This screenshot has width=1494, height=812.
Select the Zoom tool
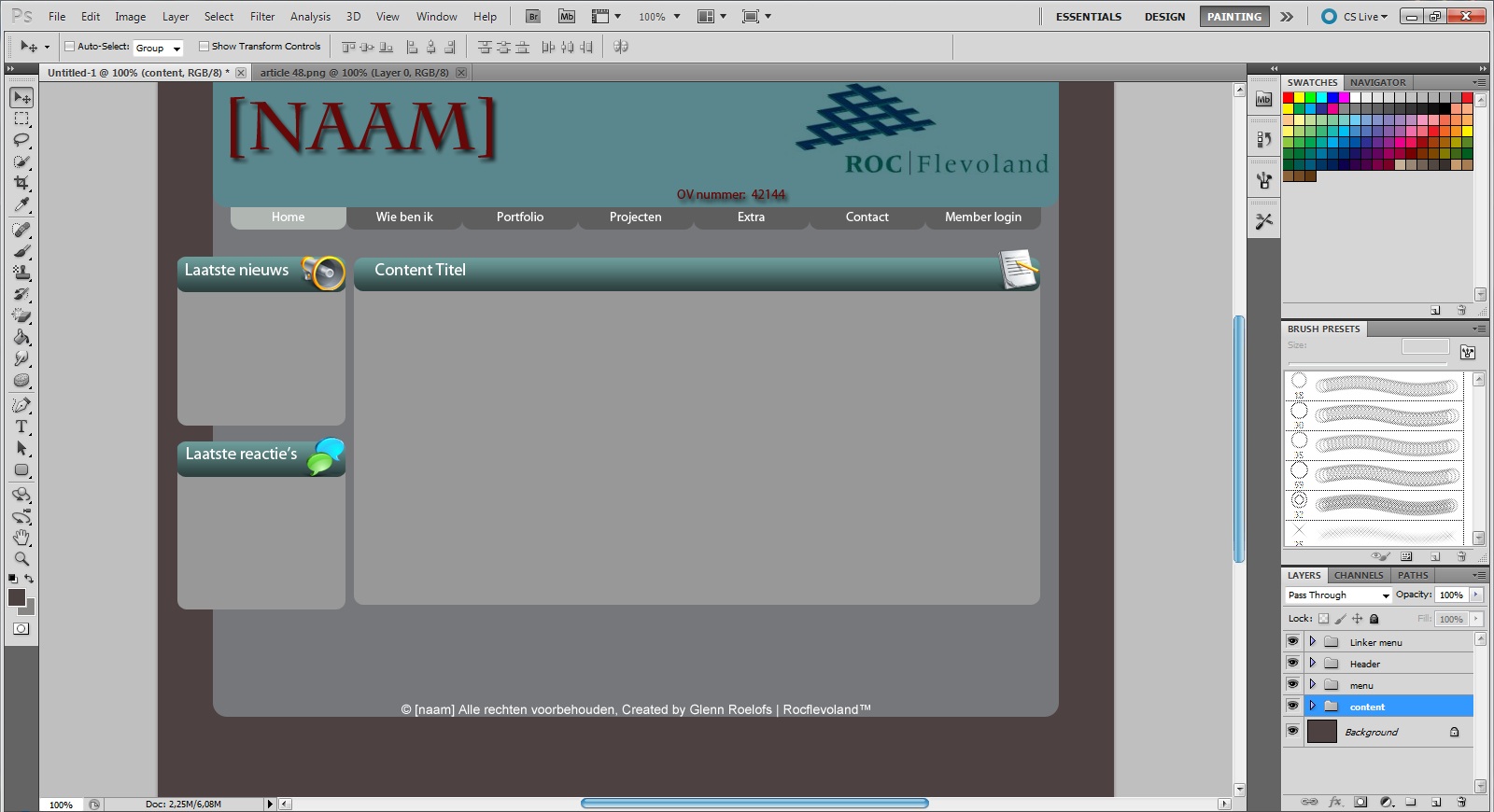click(21, 559)
